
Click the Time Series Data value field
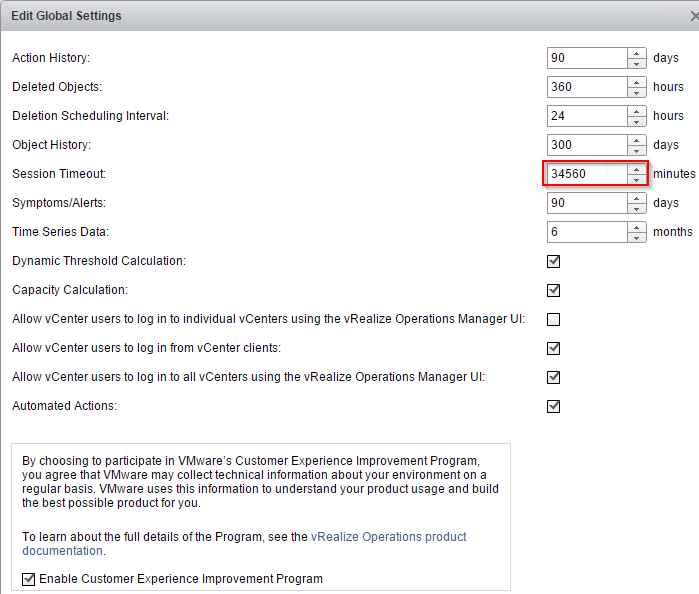click(x=587, y=232)
